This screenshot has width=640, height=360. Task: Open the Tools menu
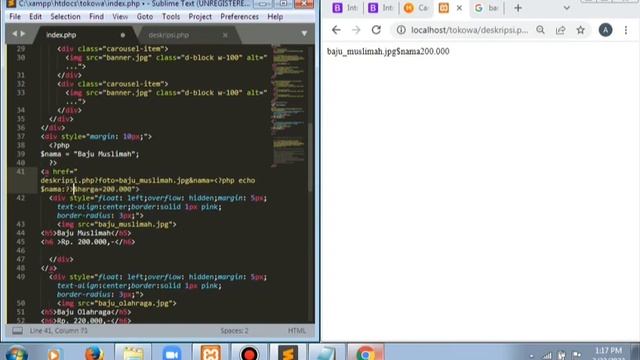click(x=171, y=17)
